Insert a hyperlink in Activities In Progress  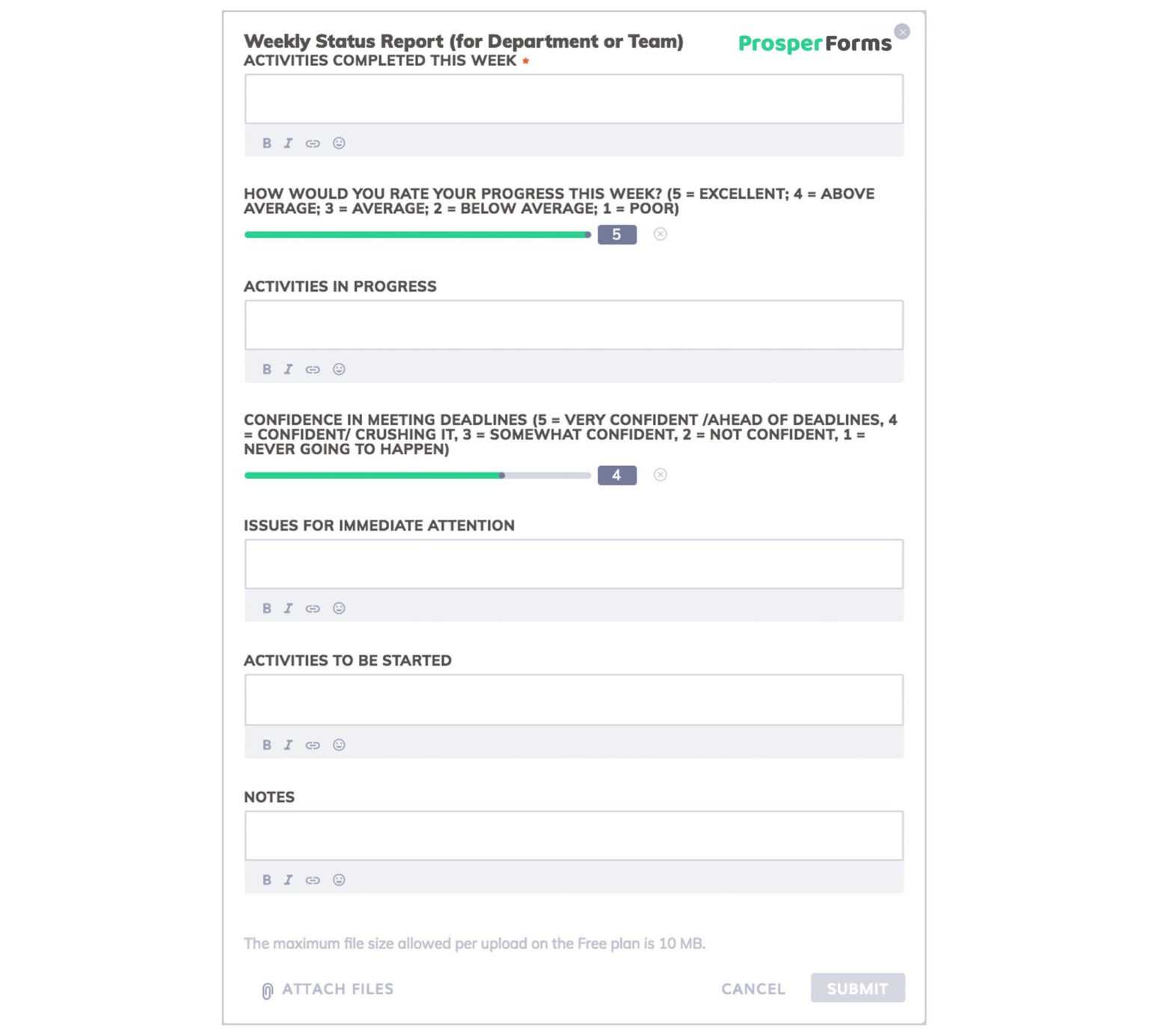point(313,369)
